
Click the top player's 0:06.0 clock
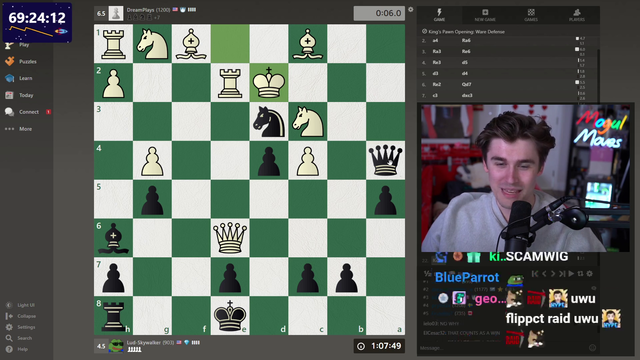click(x=379, y=13)
